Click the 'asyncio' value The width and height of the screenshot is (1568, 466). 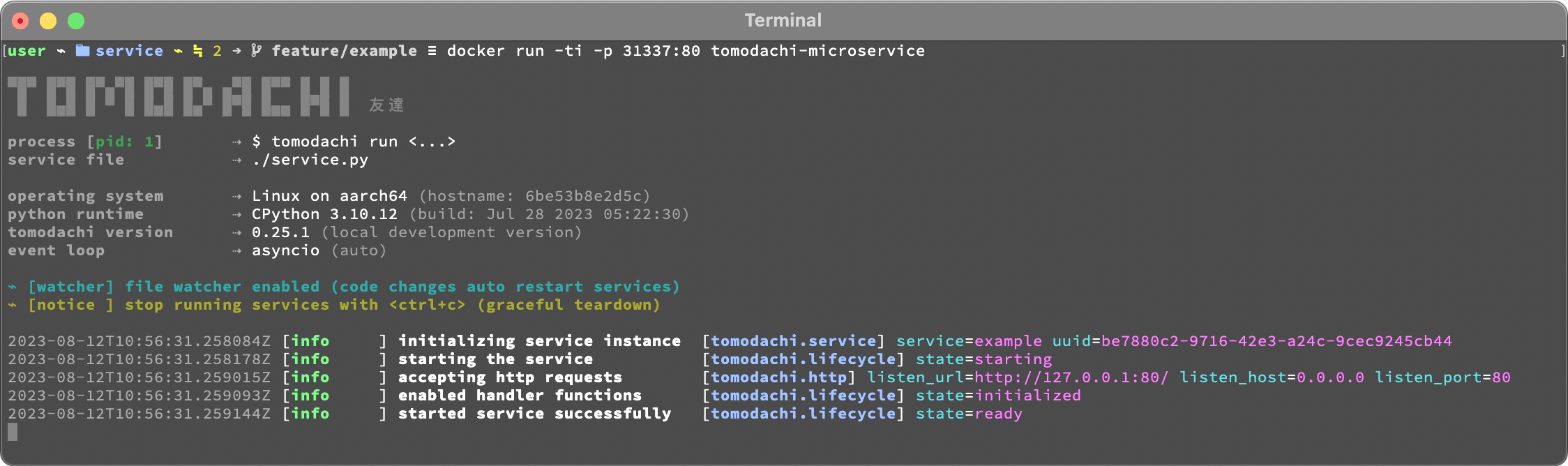coord(285,250)
